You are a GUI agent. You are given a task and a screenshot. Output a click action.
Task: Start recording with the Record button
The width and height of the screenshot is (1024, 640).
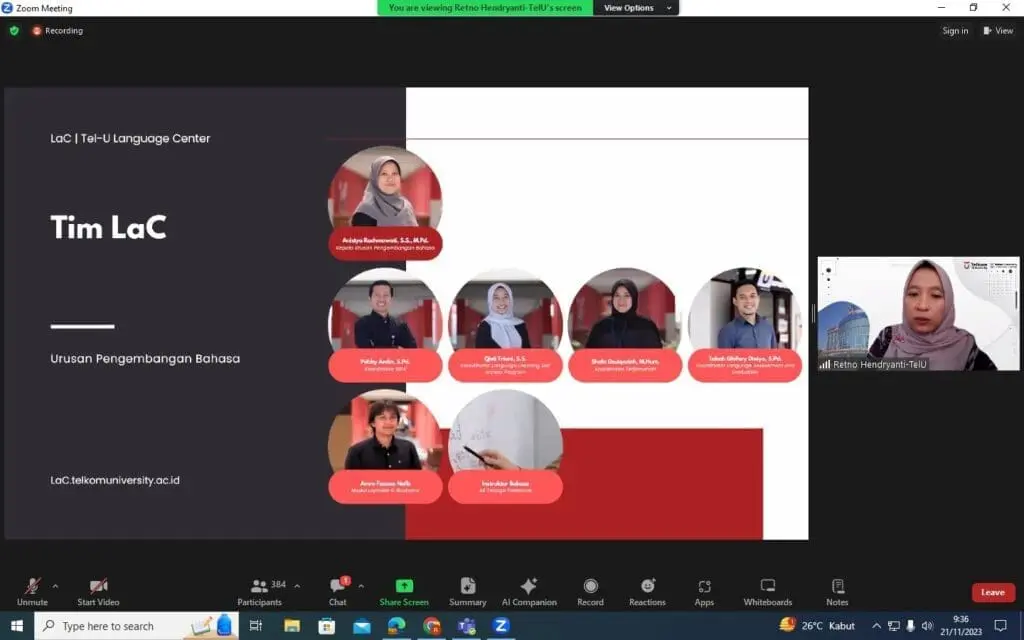pos(590,591)
